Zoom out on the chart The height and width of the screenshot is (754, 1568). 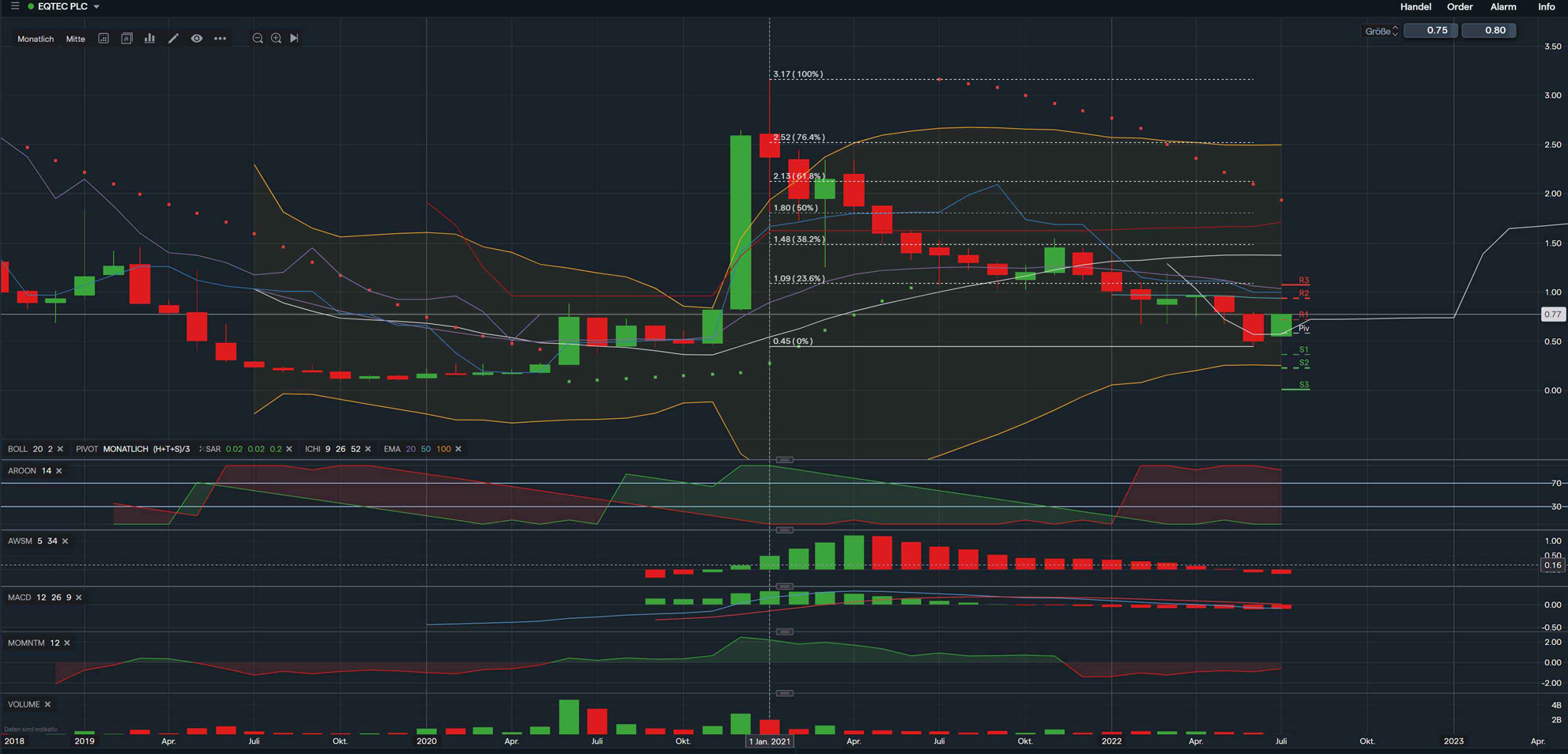point(257,38)
